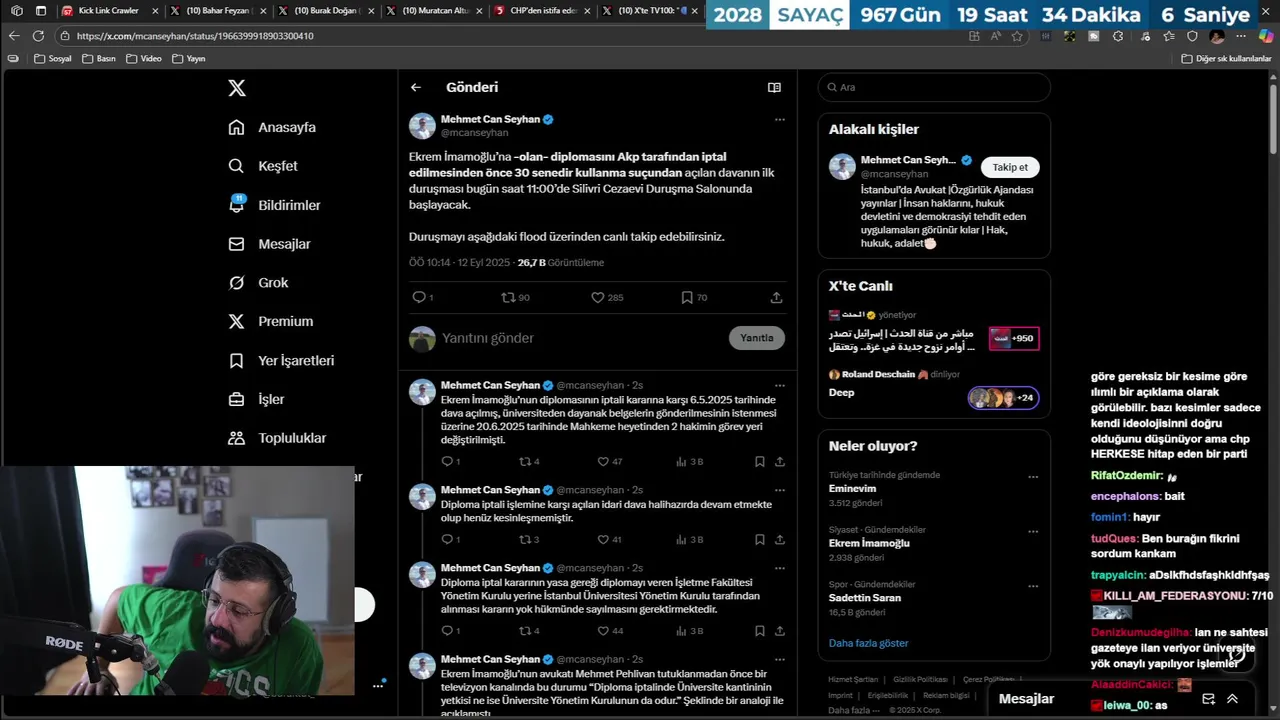The width and height of the screenshot is (1280, 720).
Task: Like the reply about İşletme Fakültesi
Action: pos(610,631)
